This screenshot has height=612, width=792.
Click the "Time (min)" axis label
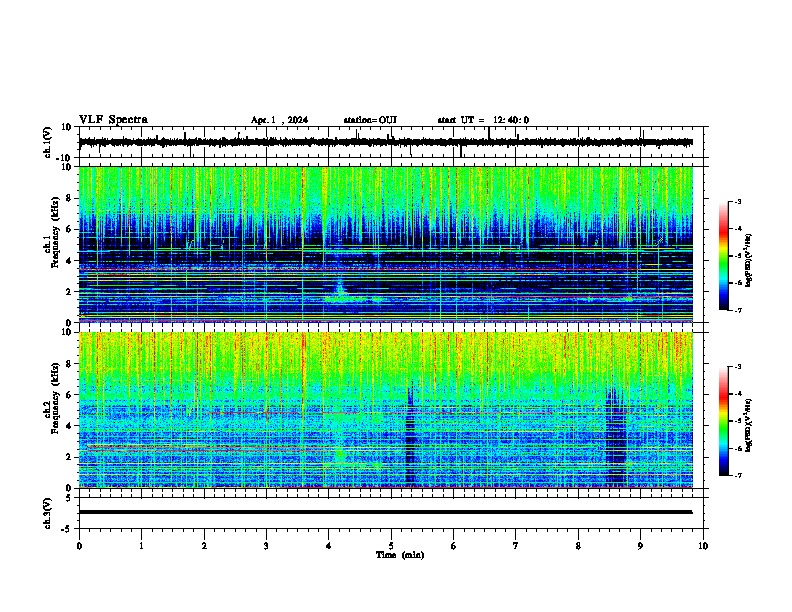[x=400, y=555]
